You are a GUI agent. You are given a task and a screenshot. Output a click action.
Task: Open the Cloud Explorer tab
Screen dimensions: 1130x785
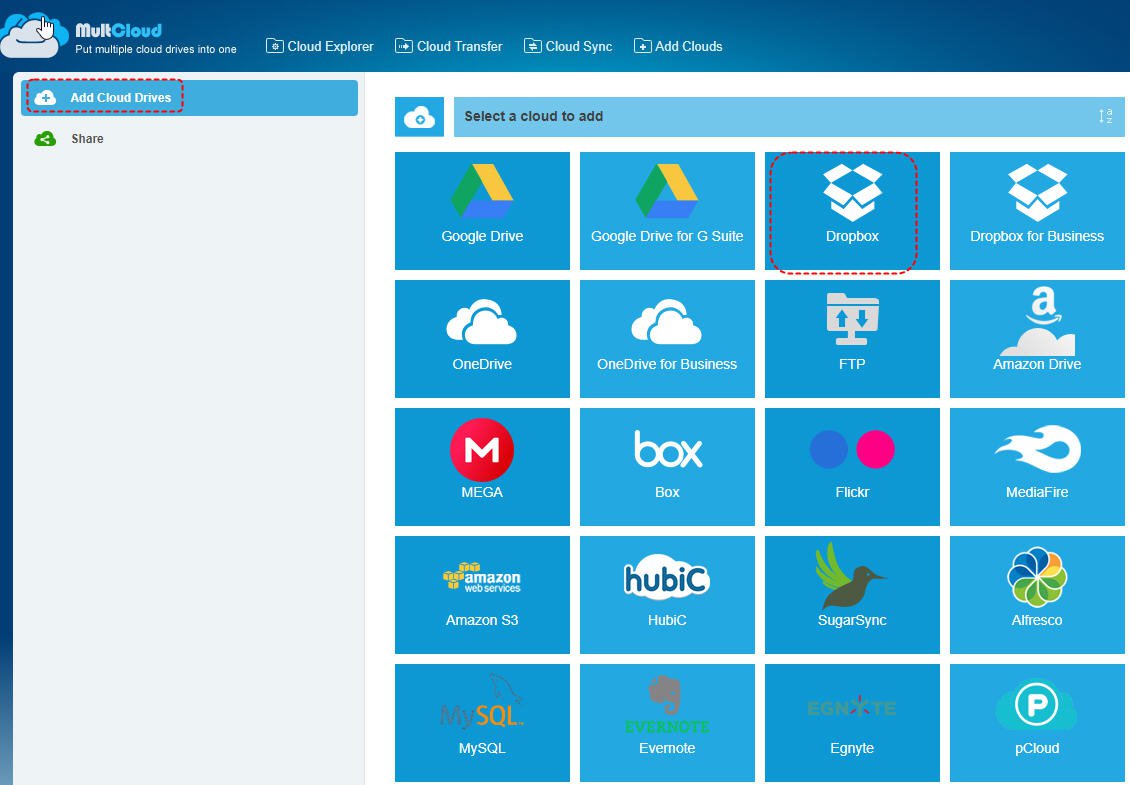tap(320, 46)
